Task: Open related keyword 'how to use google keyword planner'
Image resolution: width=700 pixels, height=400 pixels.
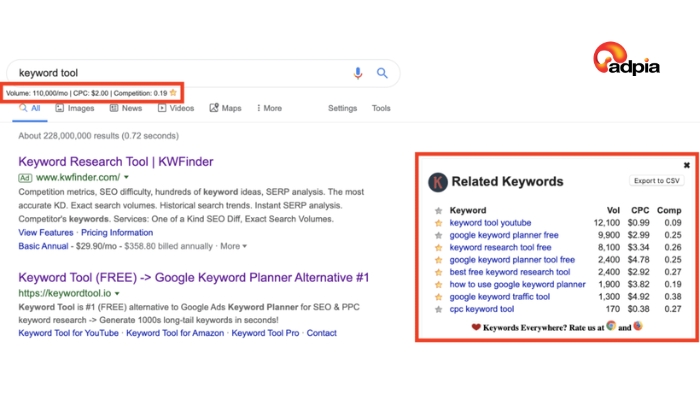Action: click(517, 284)
